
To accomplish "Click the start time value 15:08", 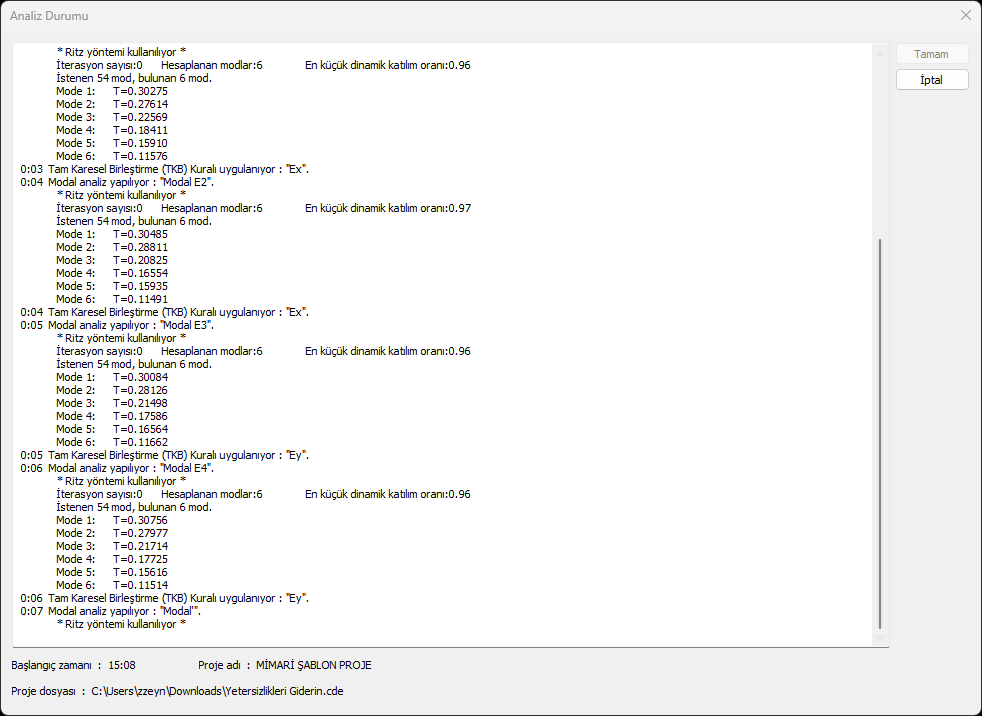I will tap(122, 665).
